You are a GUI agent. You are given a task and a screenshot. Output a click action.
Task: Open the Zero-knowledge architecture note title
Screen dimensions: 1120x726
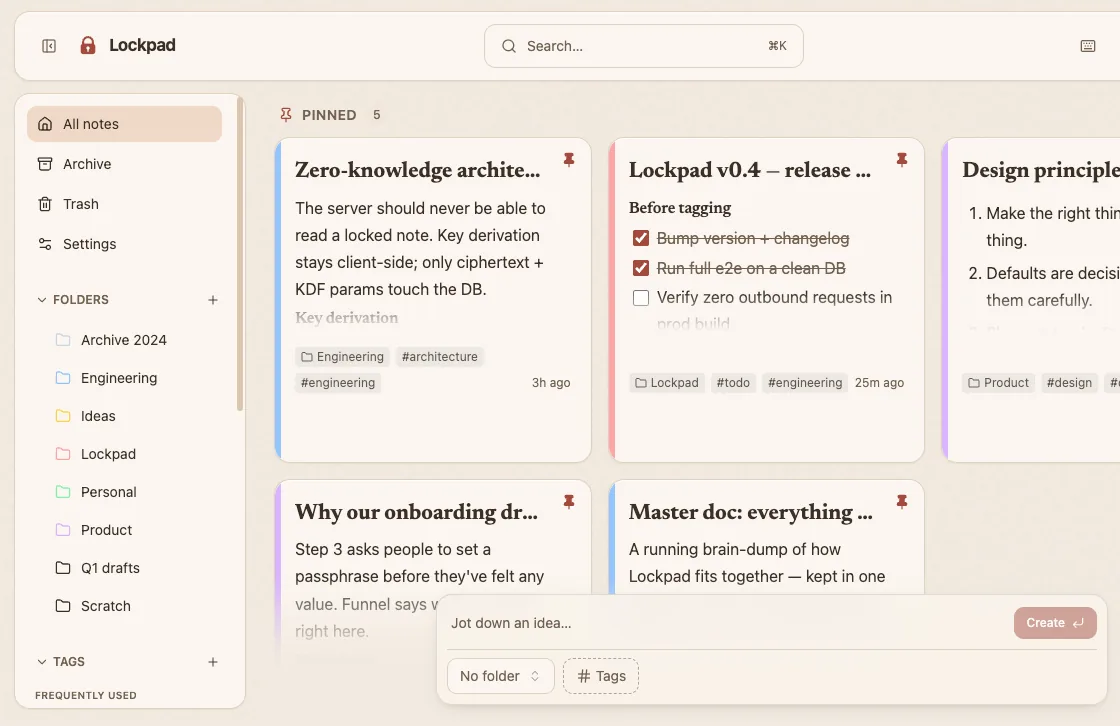[417, 170]
